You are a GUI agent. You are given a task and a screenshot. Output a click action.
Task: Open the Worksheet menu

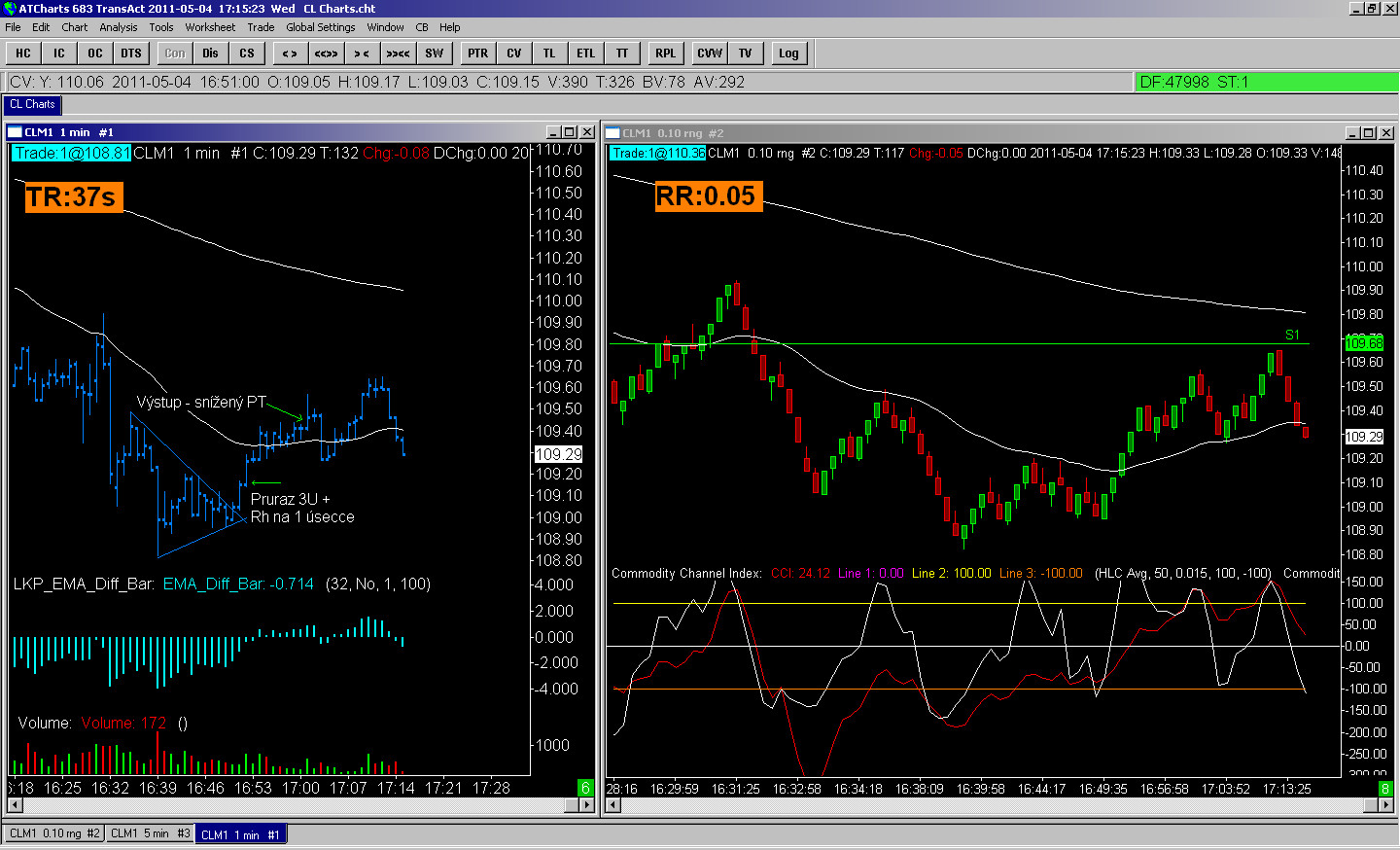[x=210, y=27]
